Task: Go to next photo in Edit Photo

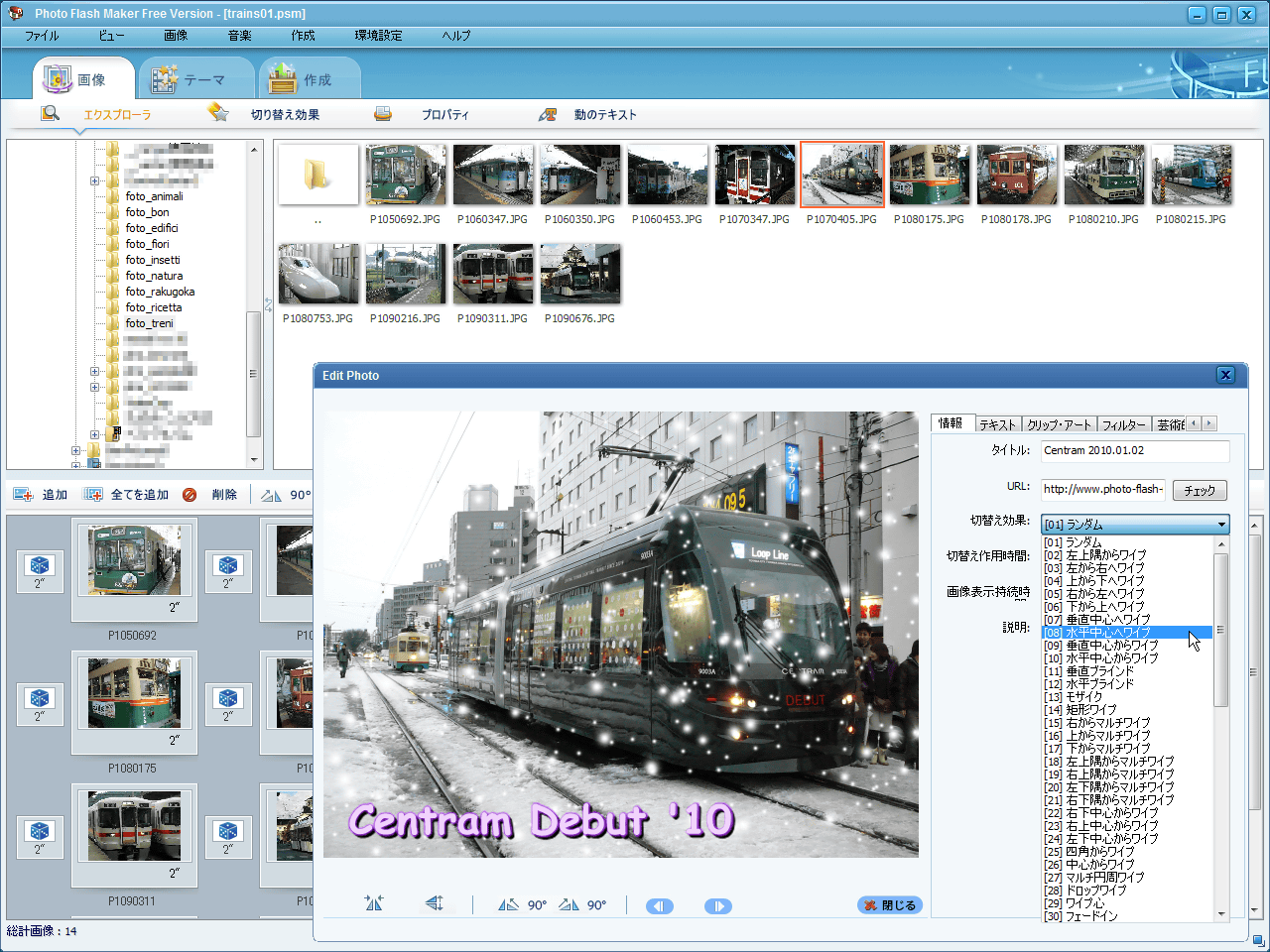Action: click(x=718, y=905)
